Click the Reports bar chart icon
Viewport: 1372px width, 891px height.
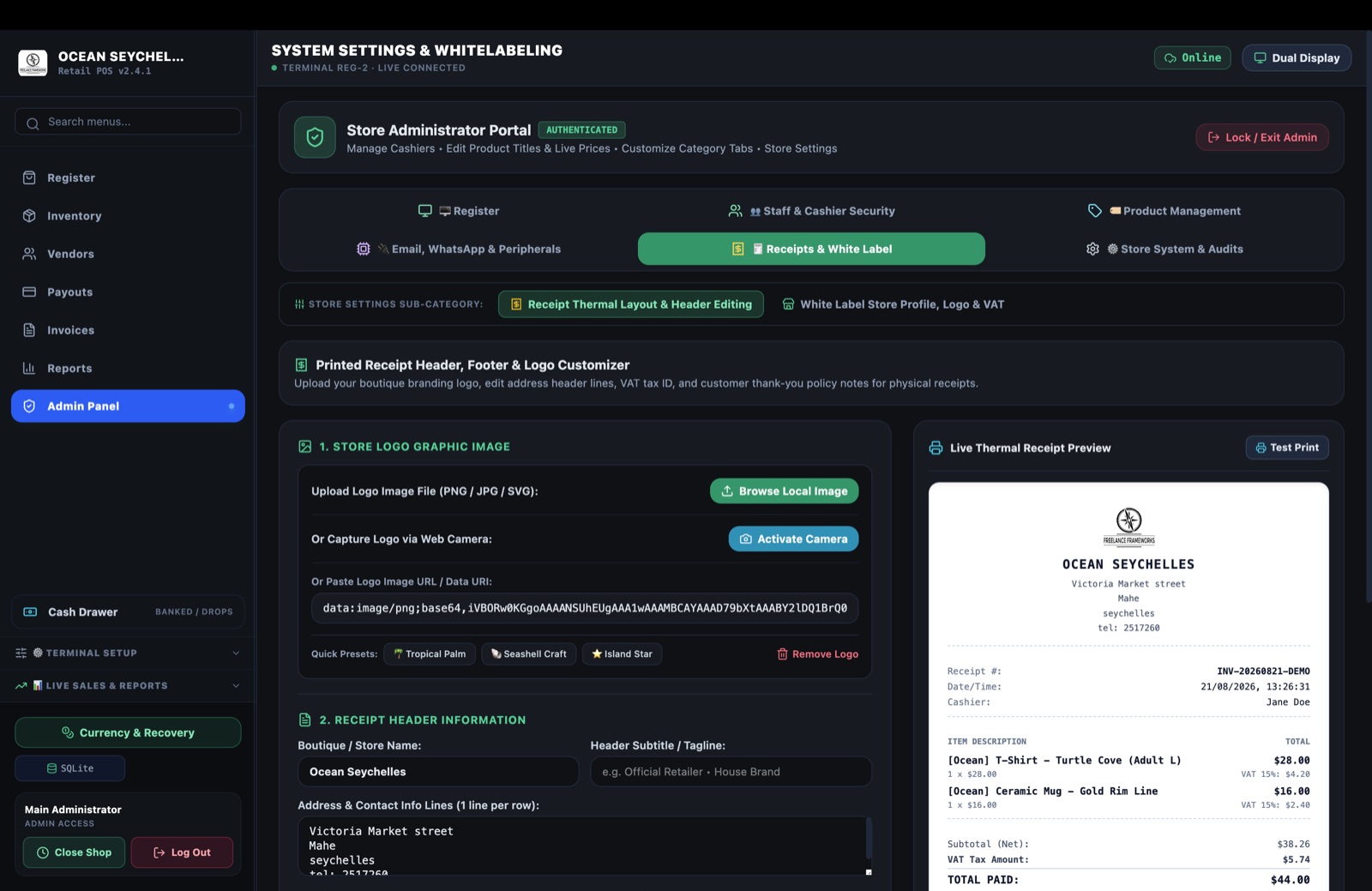tap(29, 368)
